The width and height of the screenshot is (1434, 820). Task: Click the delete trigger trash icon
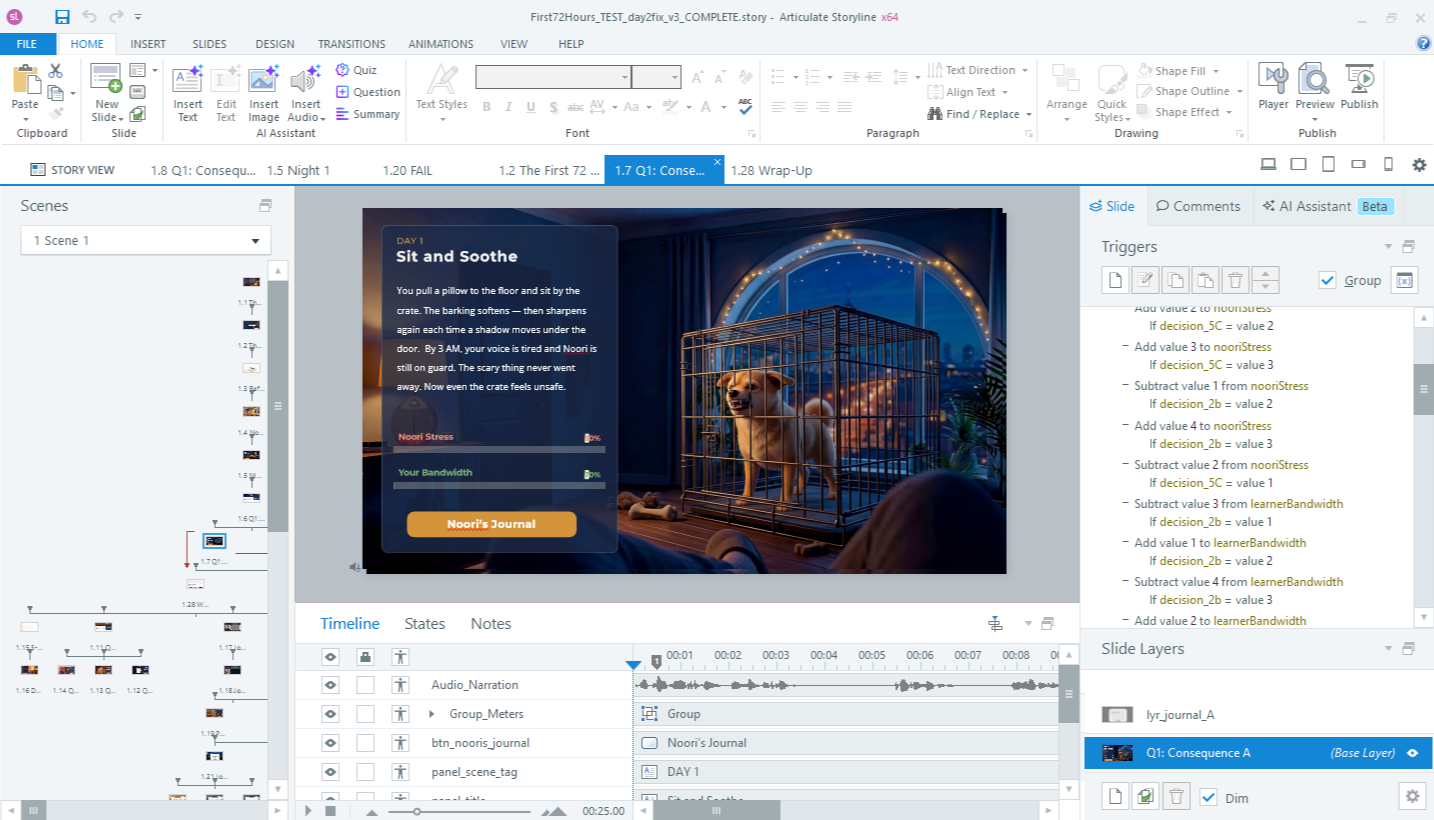click(x=1236, y=280)
